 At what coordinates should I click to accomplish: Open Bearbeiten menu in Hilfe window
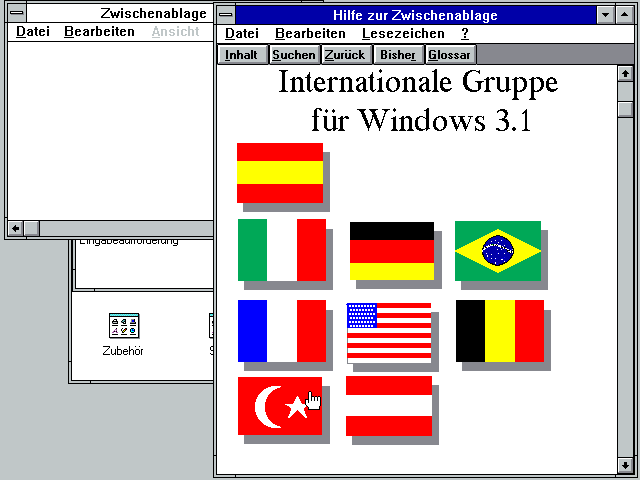(310, 33)
